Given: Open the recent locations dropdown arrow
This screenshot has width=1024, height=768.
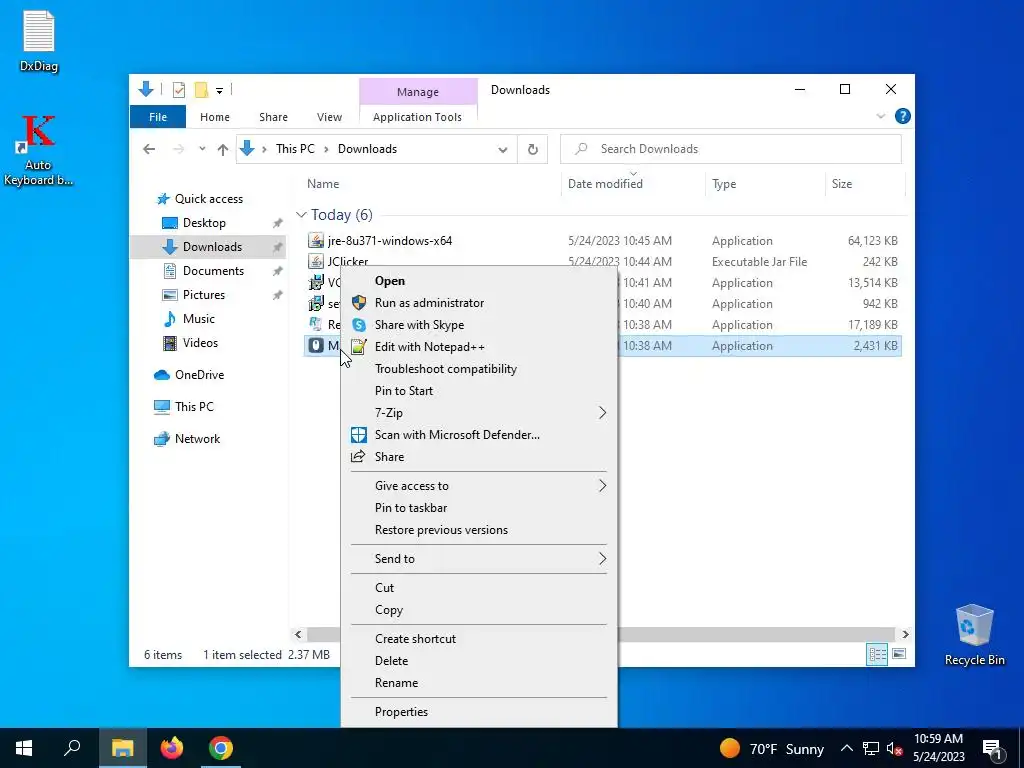Looking at the screenshot, I should (x=202, y=149).
